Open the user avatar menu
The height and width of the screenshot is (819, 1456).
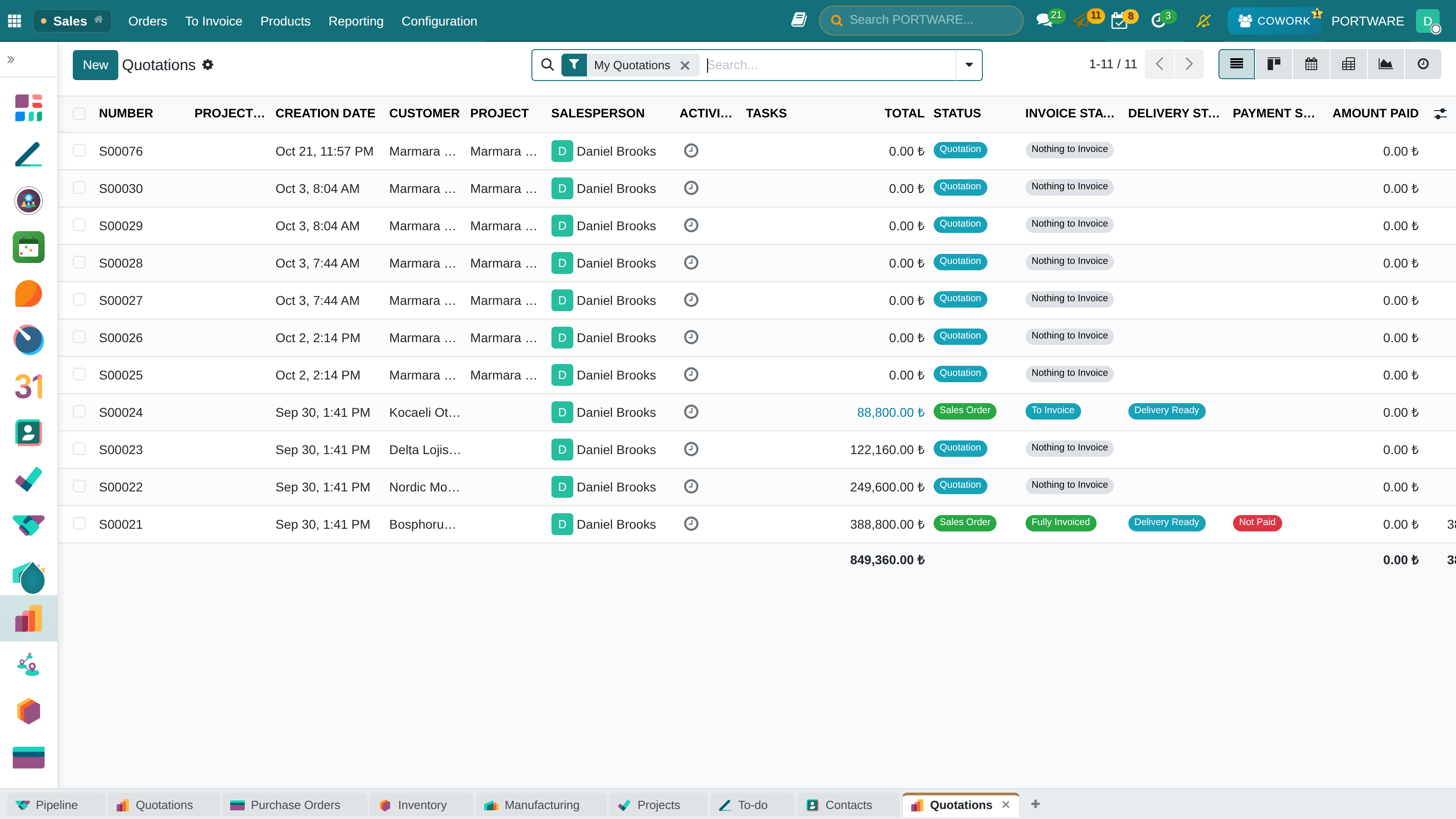[x=1428, y=21]
